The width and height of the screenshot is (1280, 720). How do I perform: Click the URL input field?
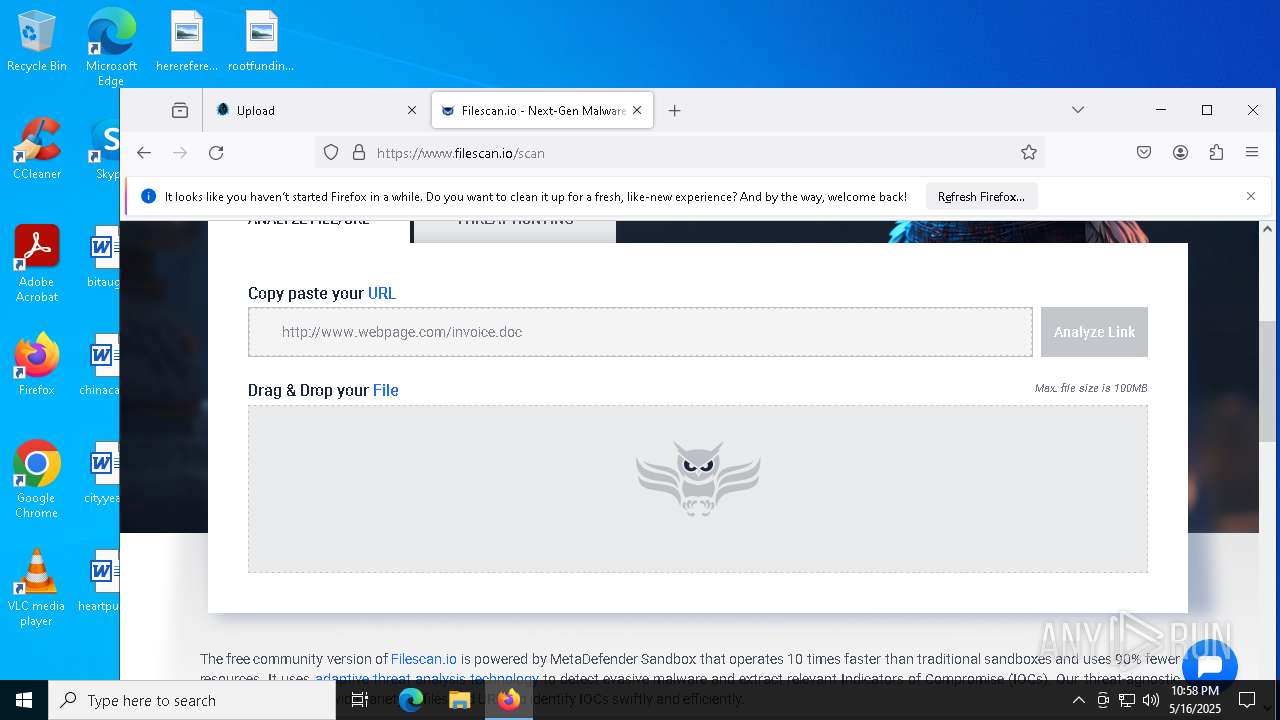pos(640,332)
